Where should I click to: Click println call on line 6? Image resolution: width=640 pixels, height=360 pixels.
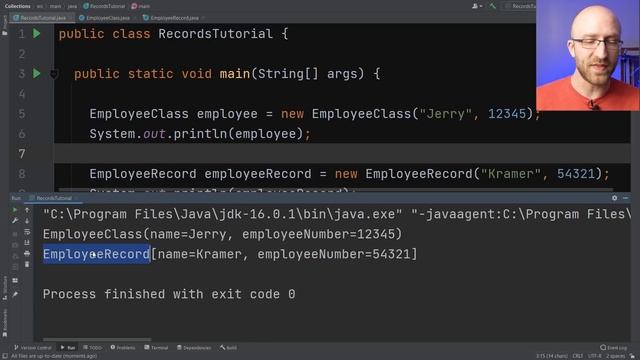click(x=200, y=134)
